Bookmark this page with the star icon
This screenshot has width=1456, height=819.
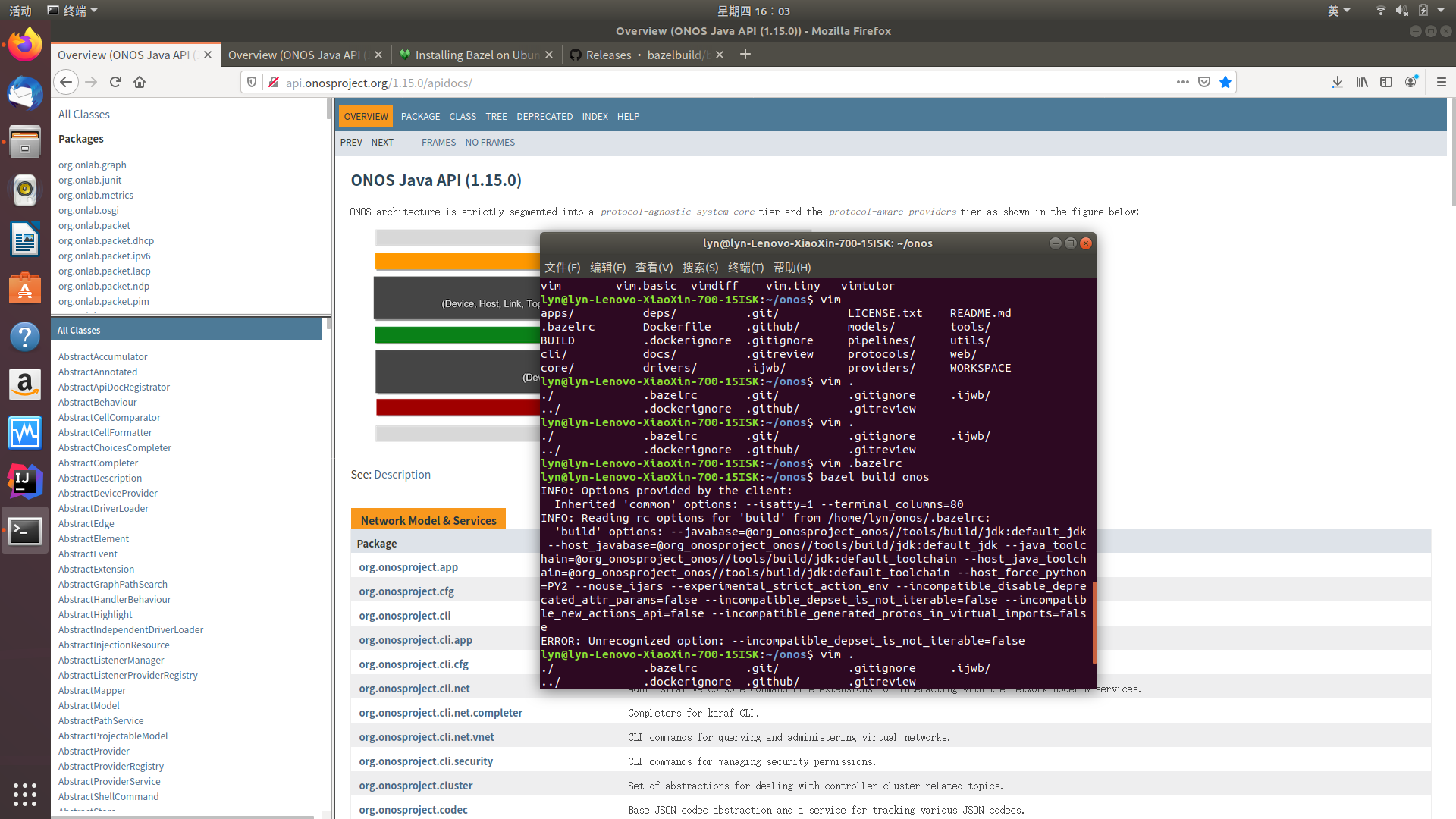pos(1225,82)
